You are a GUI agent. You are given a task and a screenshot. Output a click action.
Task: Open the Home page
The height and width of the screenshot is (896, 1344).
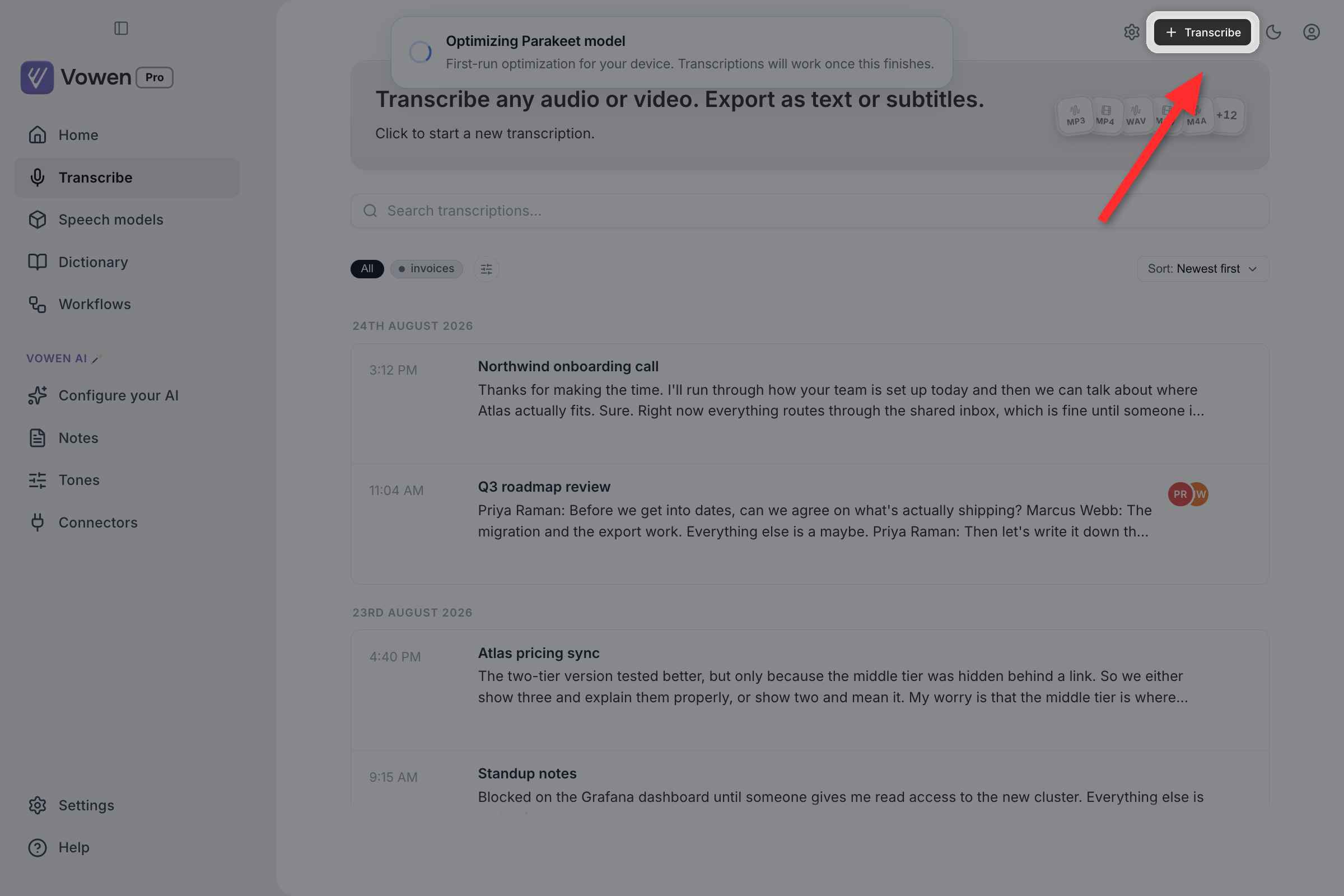(127, 135)
